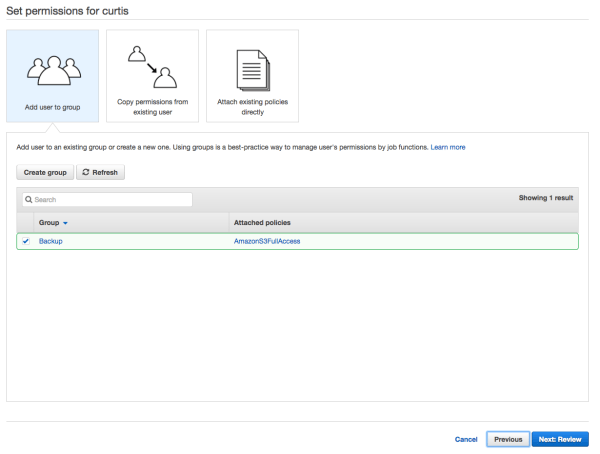Toggle the sort arrow beside Group header
This screenshot has height=454, width=600.
pos(65,222)
